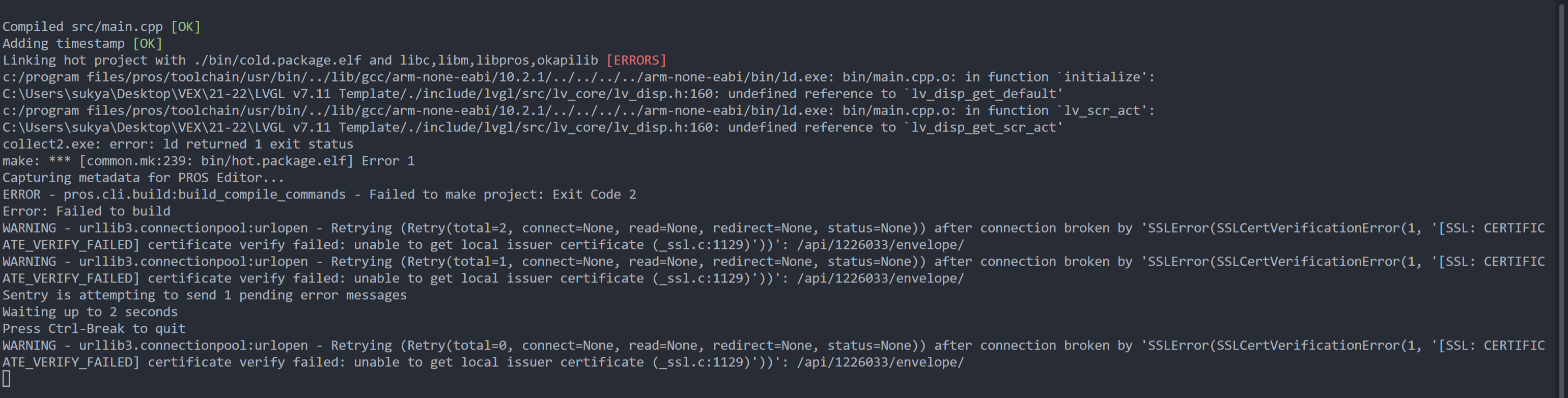
Task: Click the Sentry pending error messages line
Action: [205, 295]
